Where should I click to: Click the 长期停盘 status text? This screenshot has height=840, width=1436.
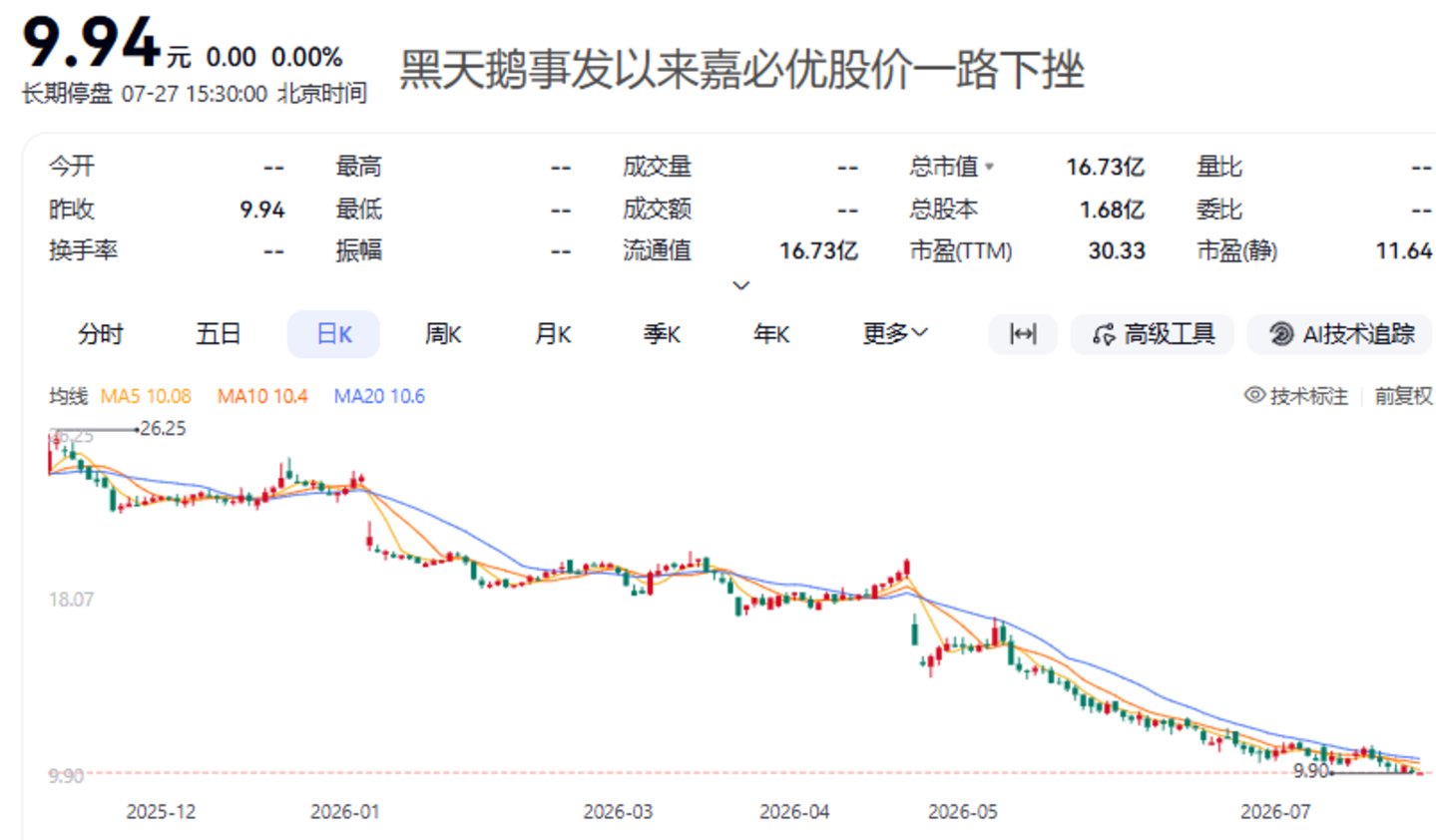click(x=67, y=94)
